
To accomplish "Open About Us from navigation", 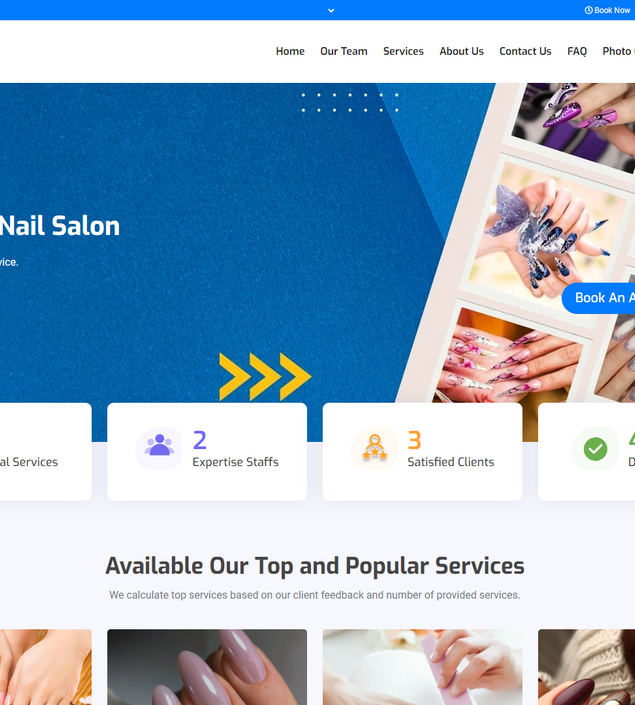I will (x=461, y=51).
